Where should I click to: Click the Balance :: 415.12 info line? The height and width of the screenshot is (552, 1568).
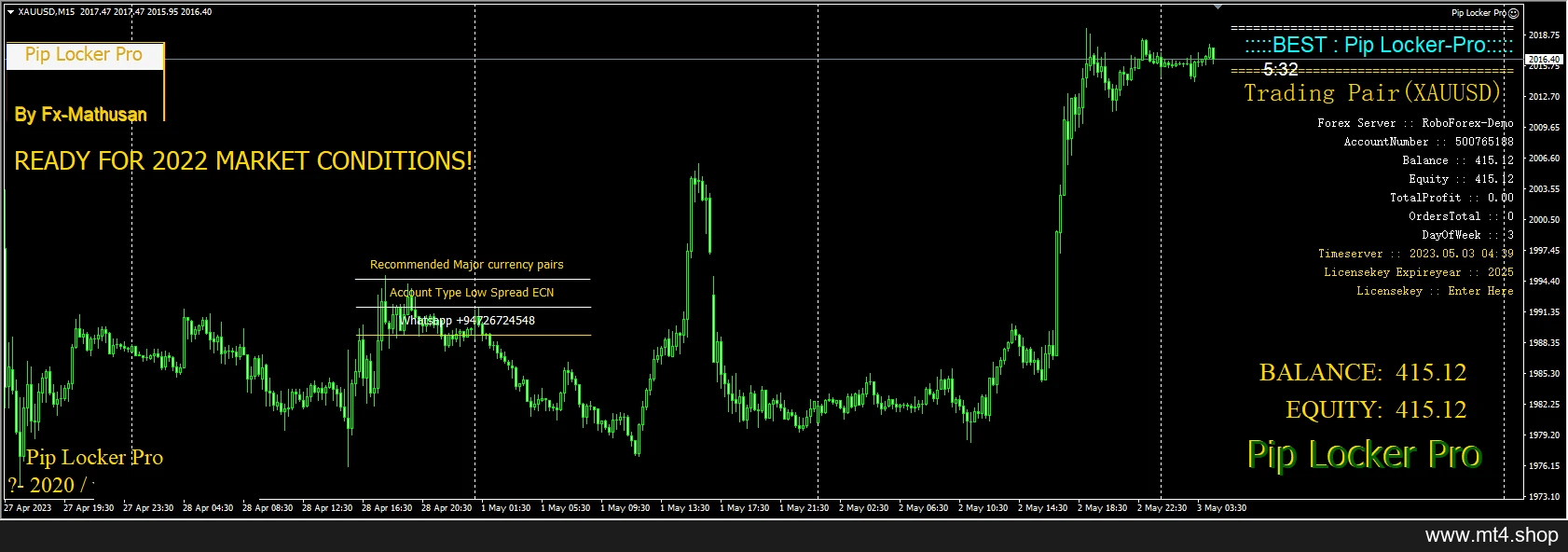1458,160
